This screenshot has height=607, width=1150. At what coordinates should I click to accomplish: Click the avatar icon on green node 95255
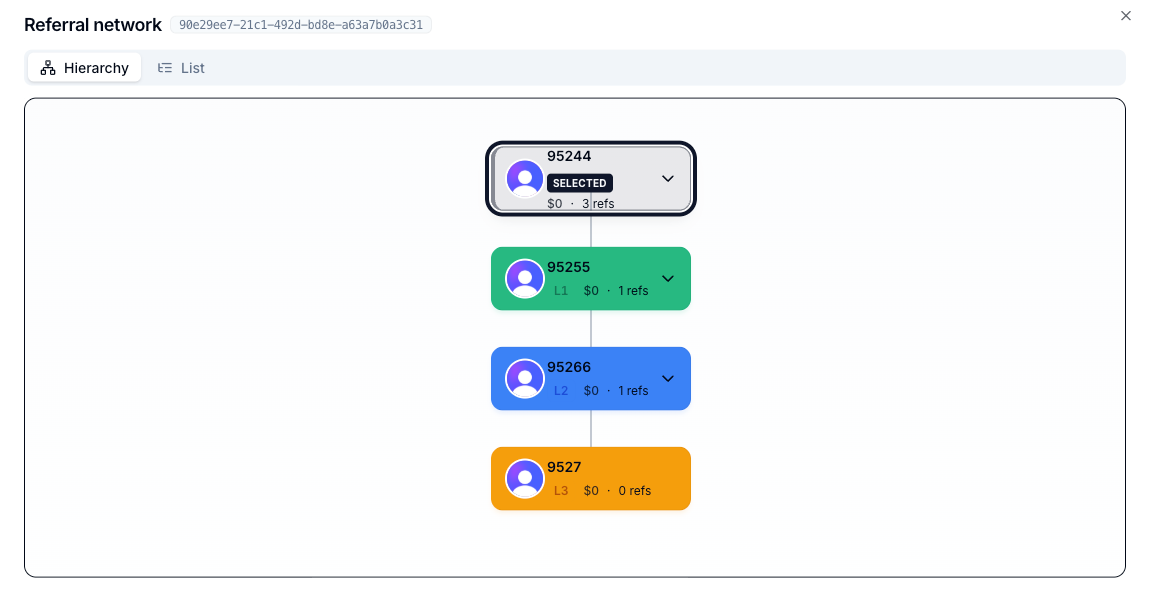524,278
